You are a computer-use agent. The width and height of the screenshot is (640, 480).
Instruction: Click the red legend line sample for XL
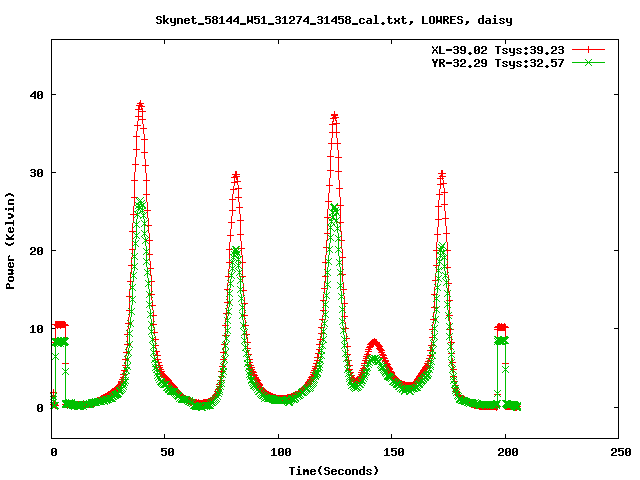click(x=588, y=50)
